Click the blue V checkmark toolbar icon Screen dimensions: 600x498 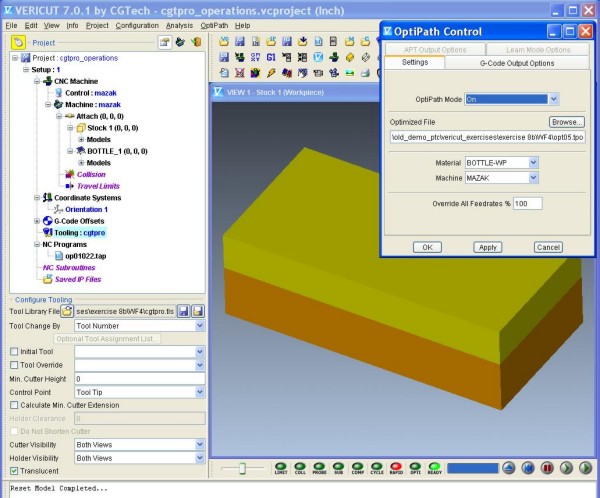318,57
